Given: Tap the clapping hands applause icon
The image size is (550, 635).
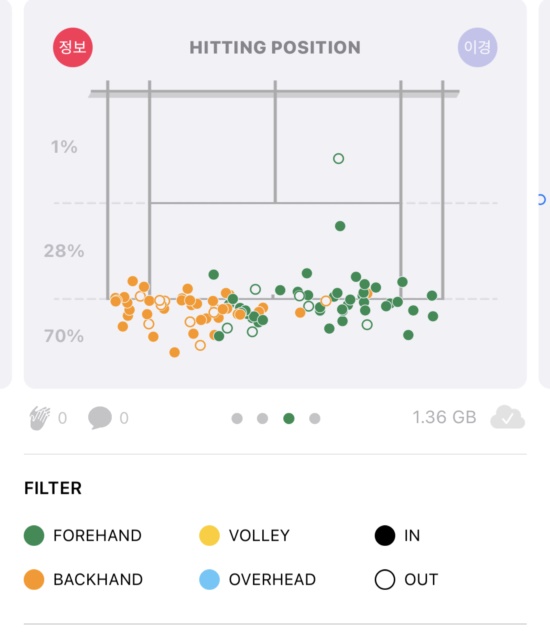Looking at the screenshot, I should click(x=40, y=418).
